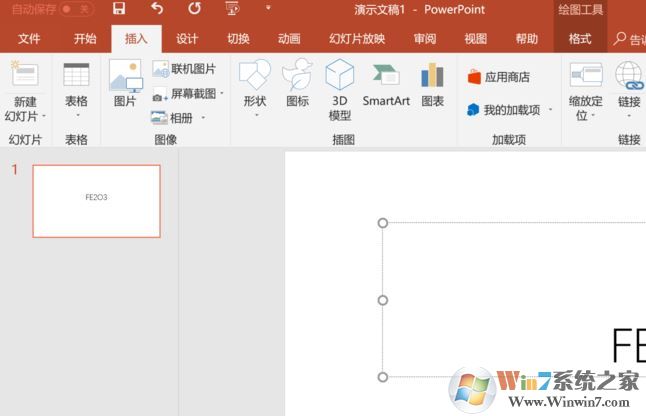The width and height of the screenshot is (646, 416).
Task: Expand the 缩放定位 dropdown arrow
Action: 593,116
